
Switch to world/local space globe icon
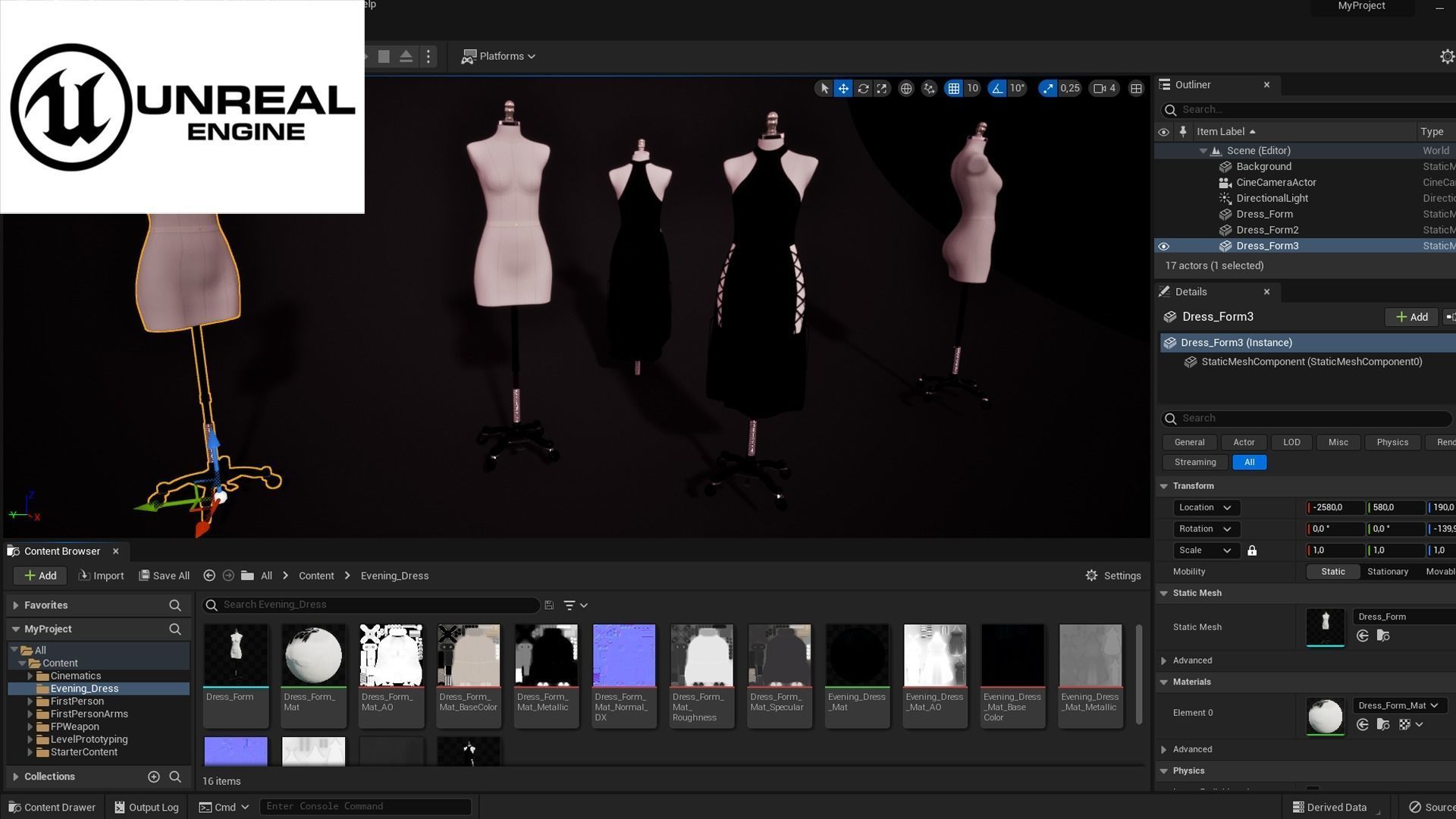click(906, 88)
